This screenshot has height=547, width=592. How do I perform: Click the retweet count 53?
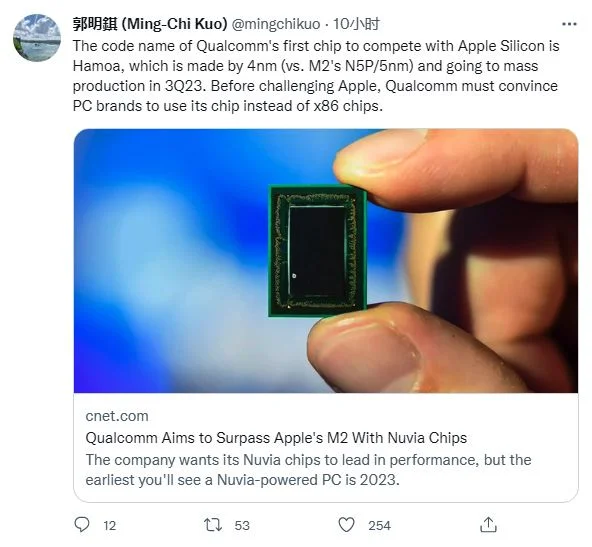pos(242,525)
